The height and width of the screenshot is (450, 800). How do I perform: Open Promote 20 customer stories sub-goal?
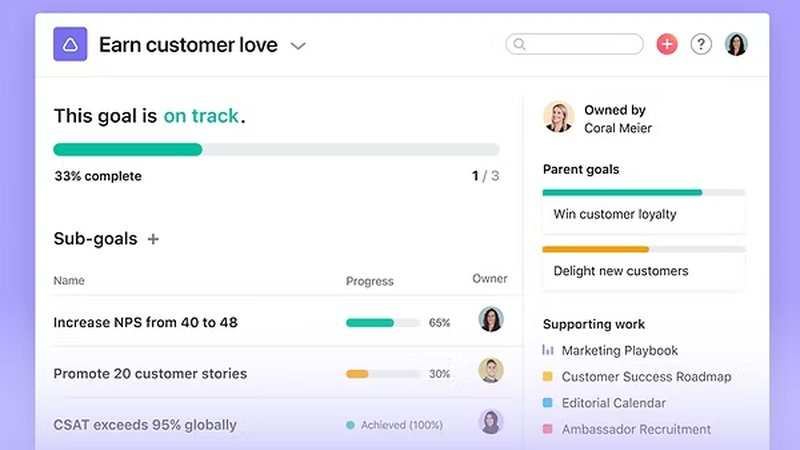click(x=150, y=374)
